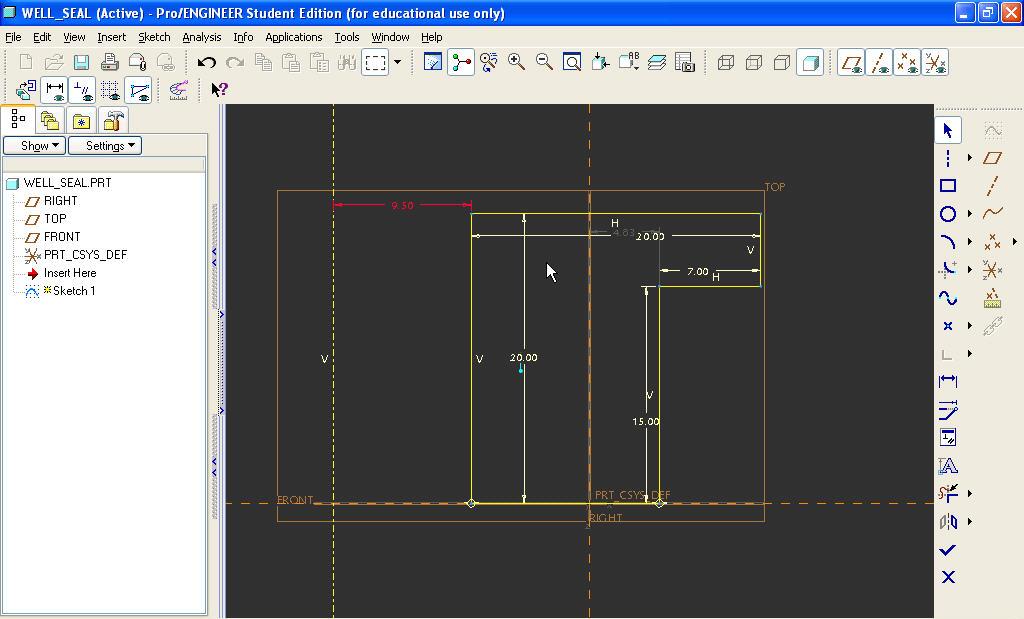Click the Mirror entities tool
Screen dimensions: 1024x619
(x=948, y=522)
